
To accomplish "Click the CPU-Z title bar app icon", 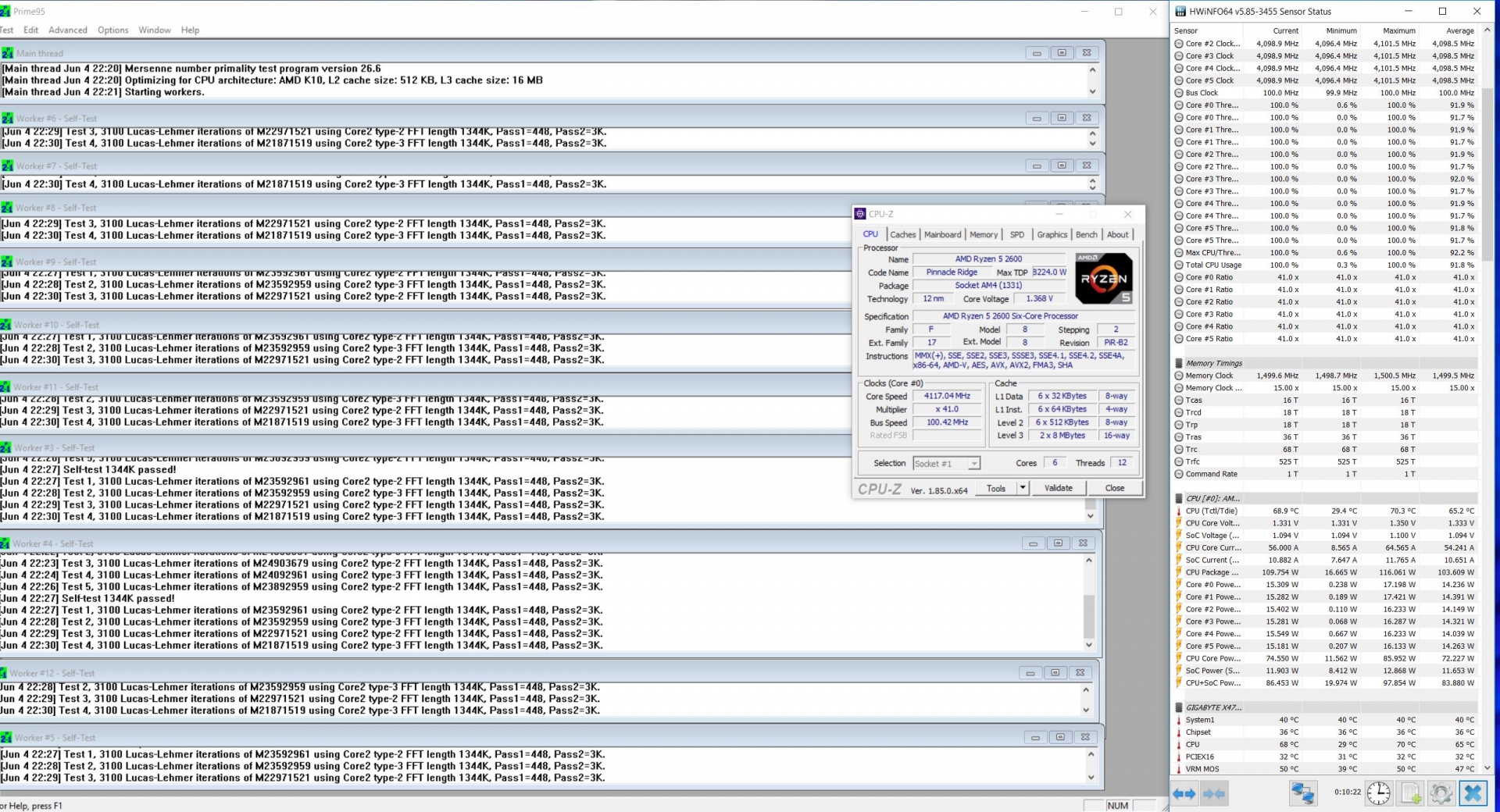I will tap(860, 214).
